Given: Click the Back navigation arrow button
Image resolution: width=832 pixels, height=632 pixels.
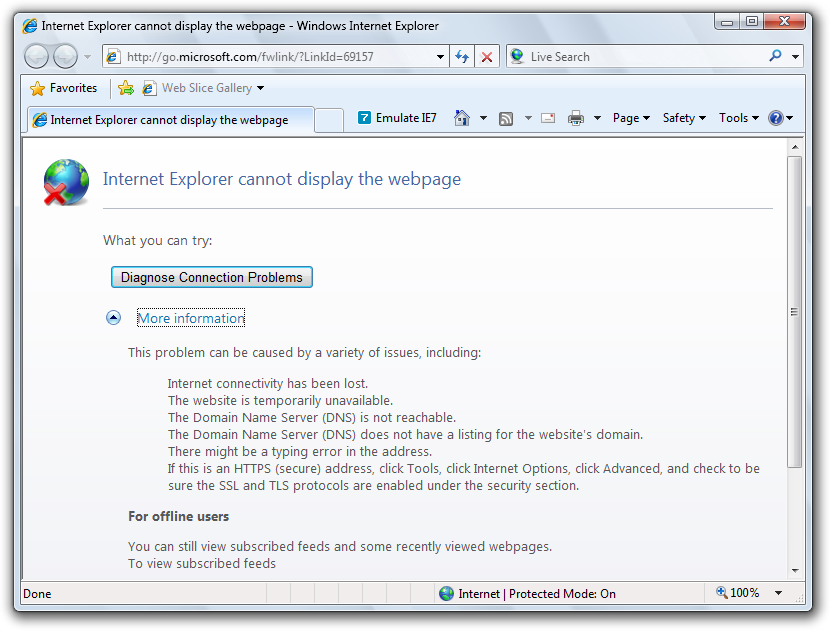Looking at the screenshot, I should (36, 56).
